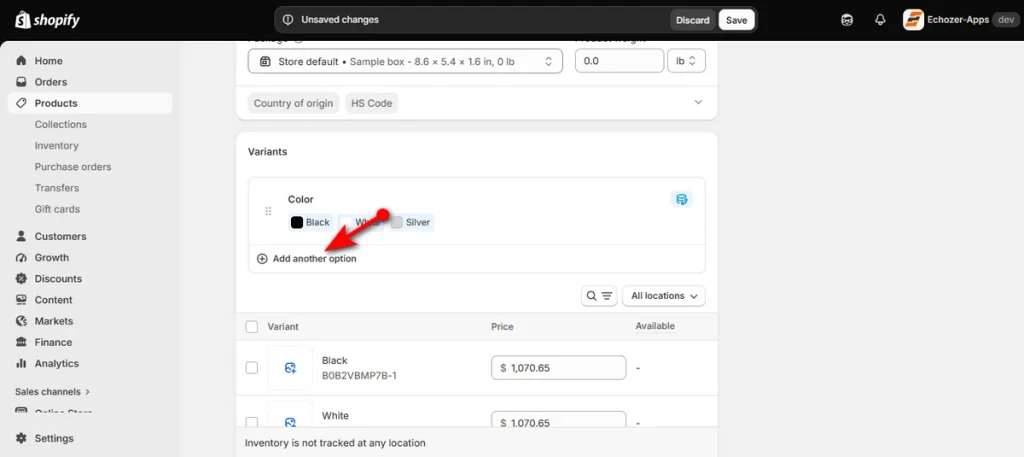1024x457 pixels.
Task: Click the Discounts badge icon
Action: [22, 279]
